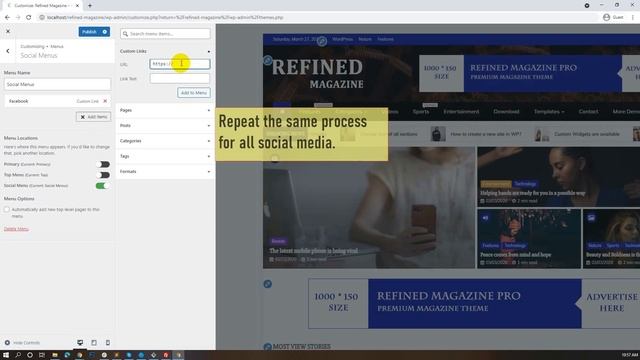This screenshot has width=640, height=360.
Task: Click Hide Controls at panel bottom
Action: tap(22, 343)
